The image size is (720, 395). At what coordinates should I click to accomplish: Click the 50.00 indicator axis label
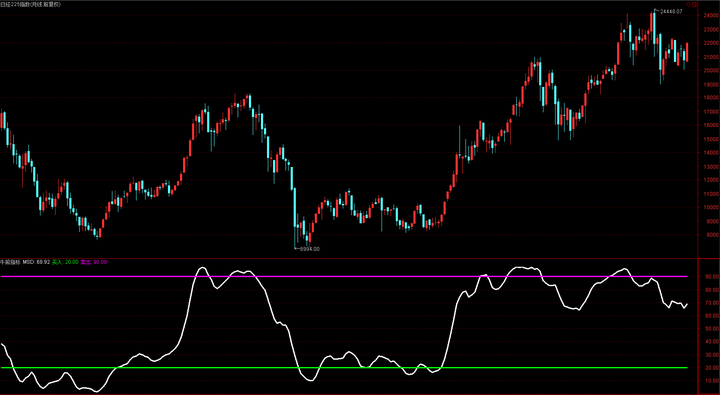712,329
